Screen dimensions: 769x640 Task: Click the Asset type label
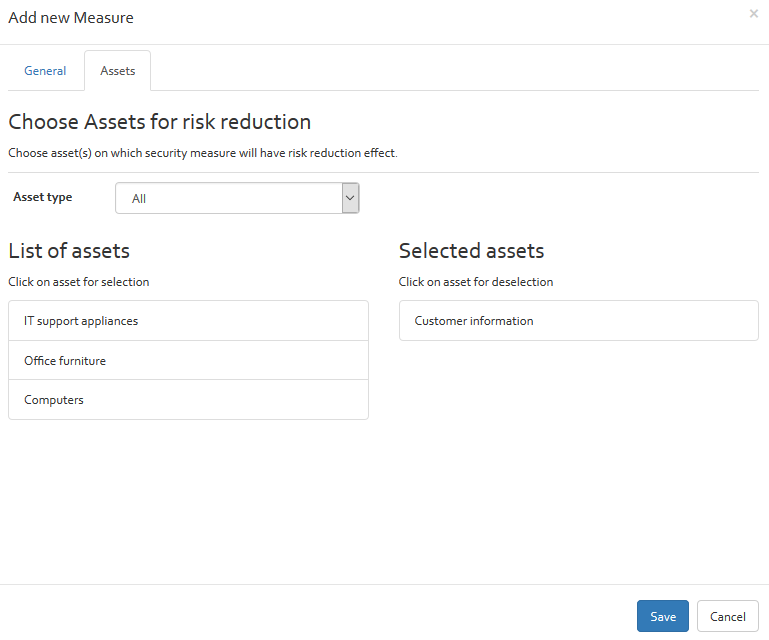click(43, 197)
